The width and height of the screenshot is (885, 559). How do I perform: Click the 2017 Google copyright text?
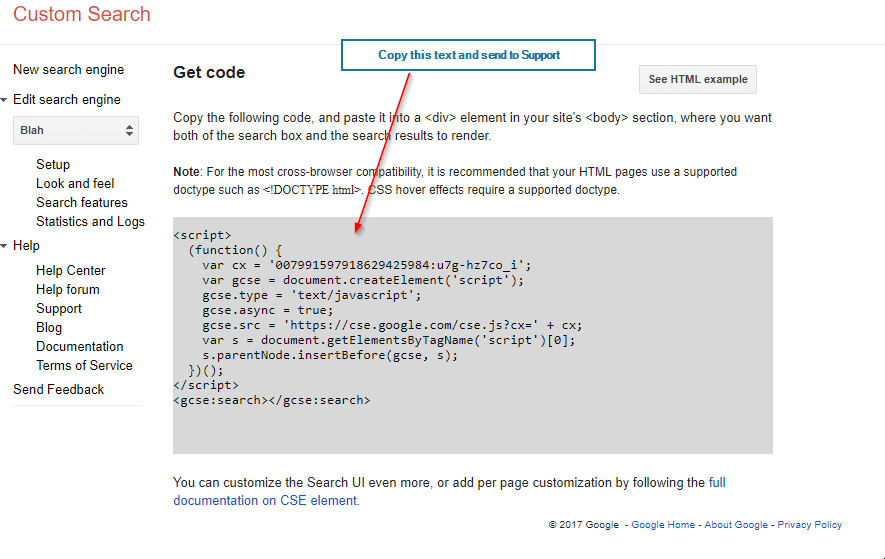[584, 525]
